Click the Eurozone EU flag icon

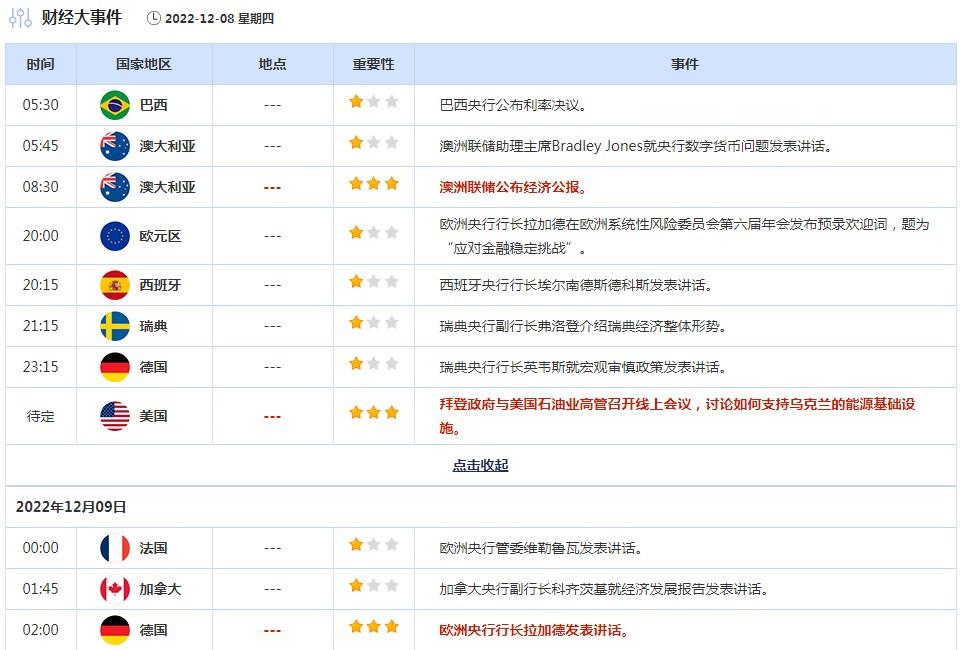point(115,236)
